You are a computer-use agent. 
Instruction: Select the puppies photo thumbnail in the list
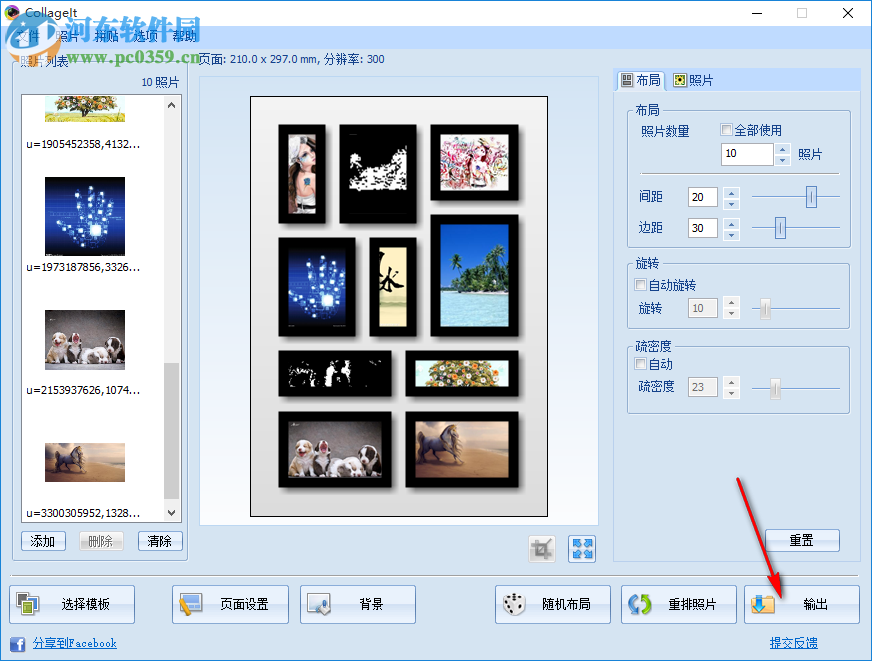pyautogui.click(x=84, y=340)
